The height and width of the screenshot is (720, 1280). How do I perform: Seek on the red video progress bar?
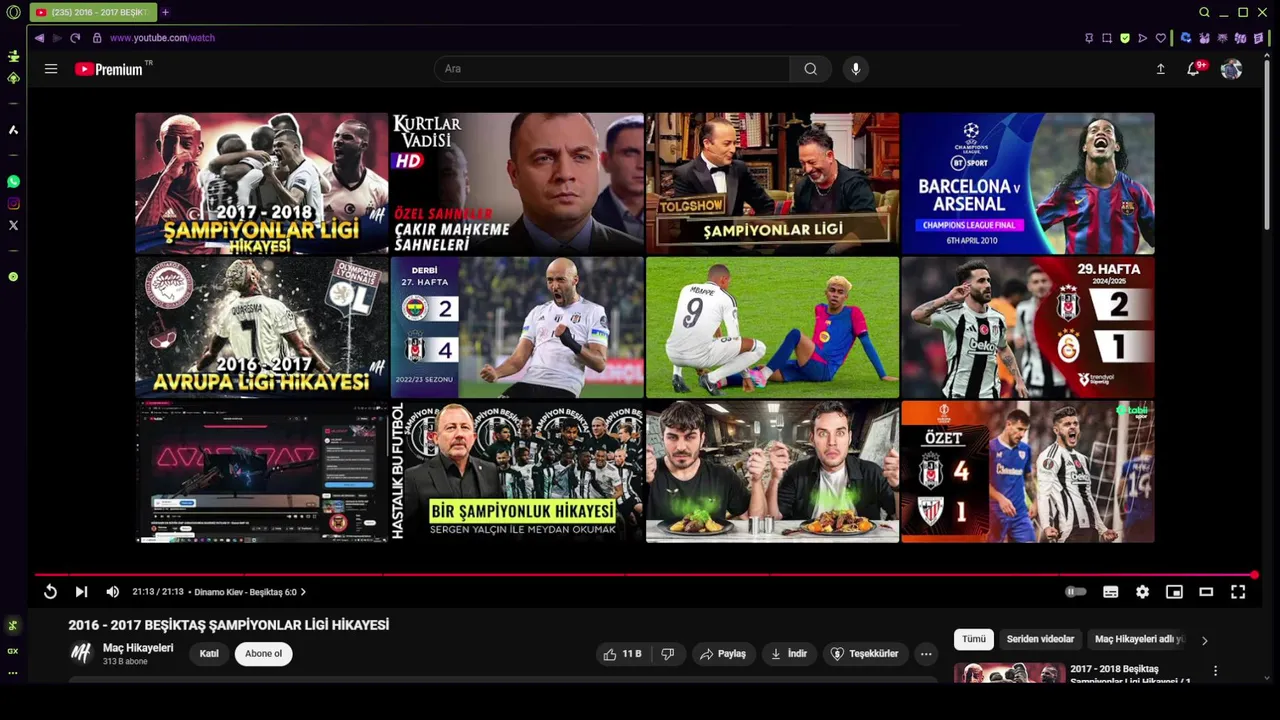(645, 575)
